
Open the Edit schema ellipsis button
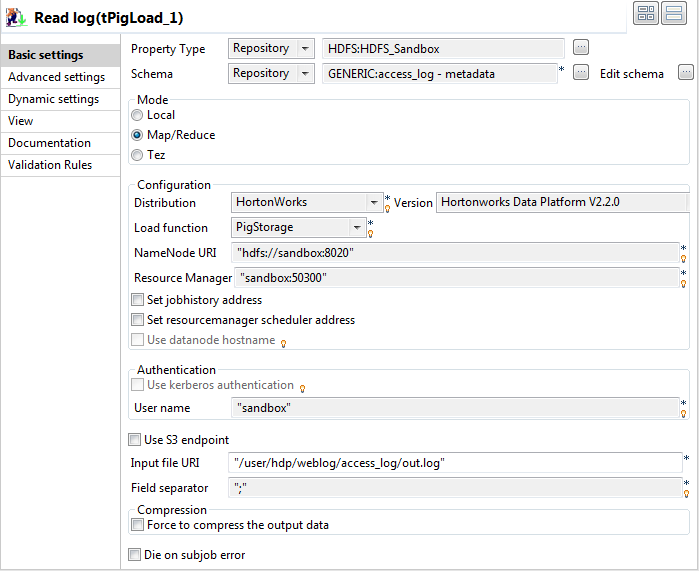(x=685, y=73)
